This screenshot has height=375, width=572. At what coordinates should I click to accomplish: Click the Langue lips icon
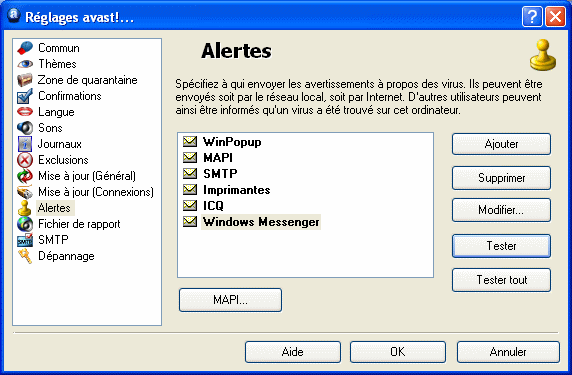click(25, 112)
